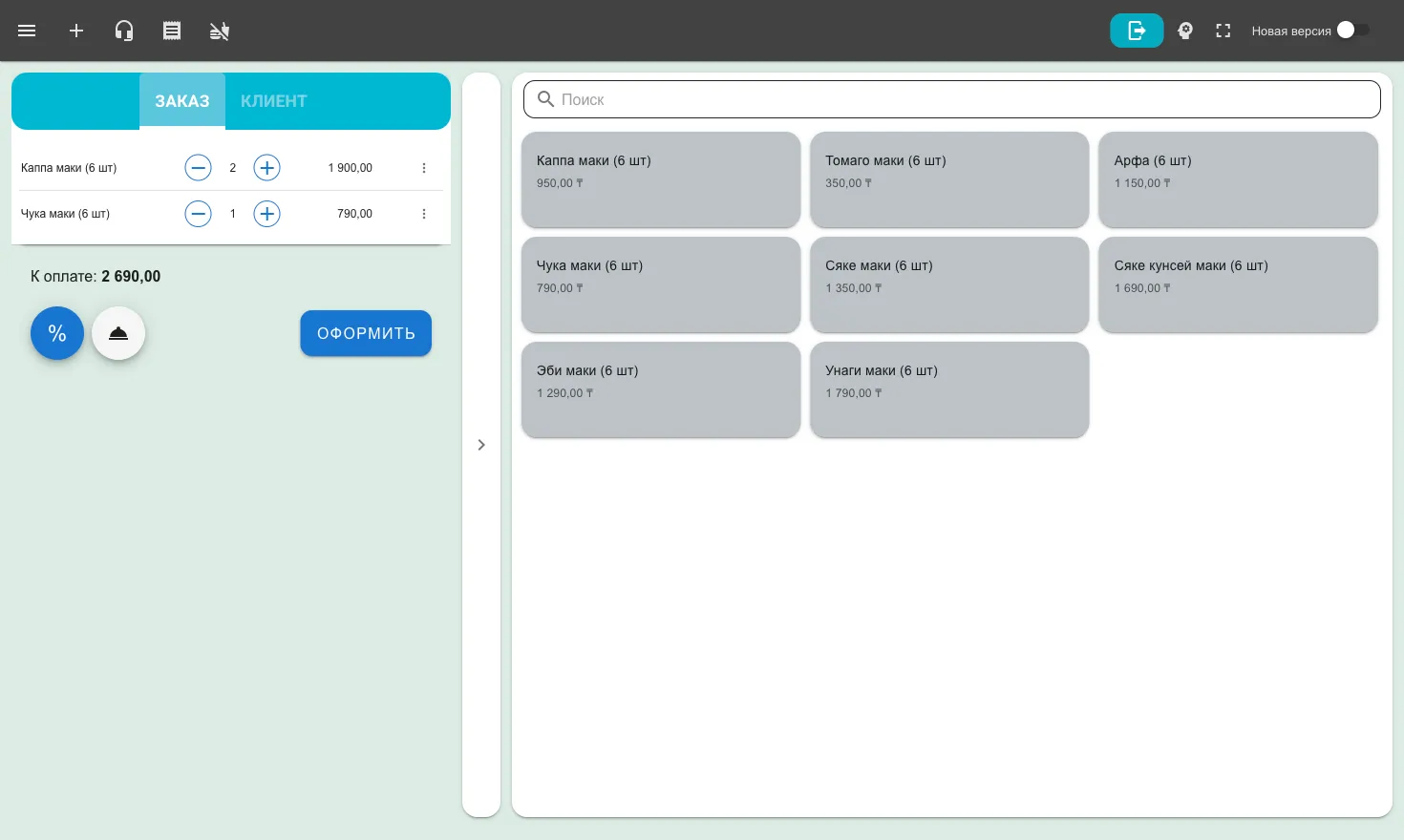Add Томаго маки (6 шт) product card
The width and height of the screenshot is (1404, 840).
pos(949,179)
